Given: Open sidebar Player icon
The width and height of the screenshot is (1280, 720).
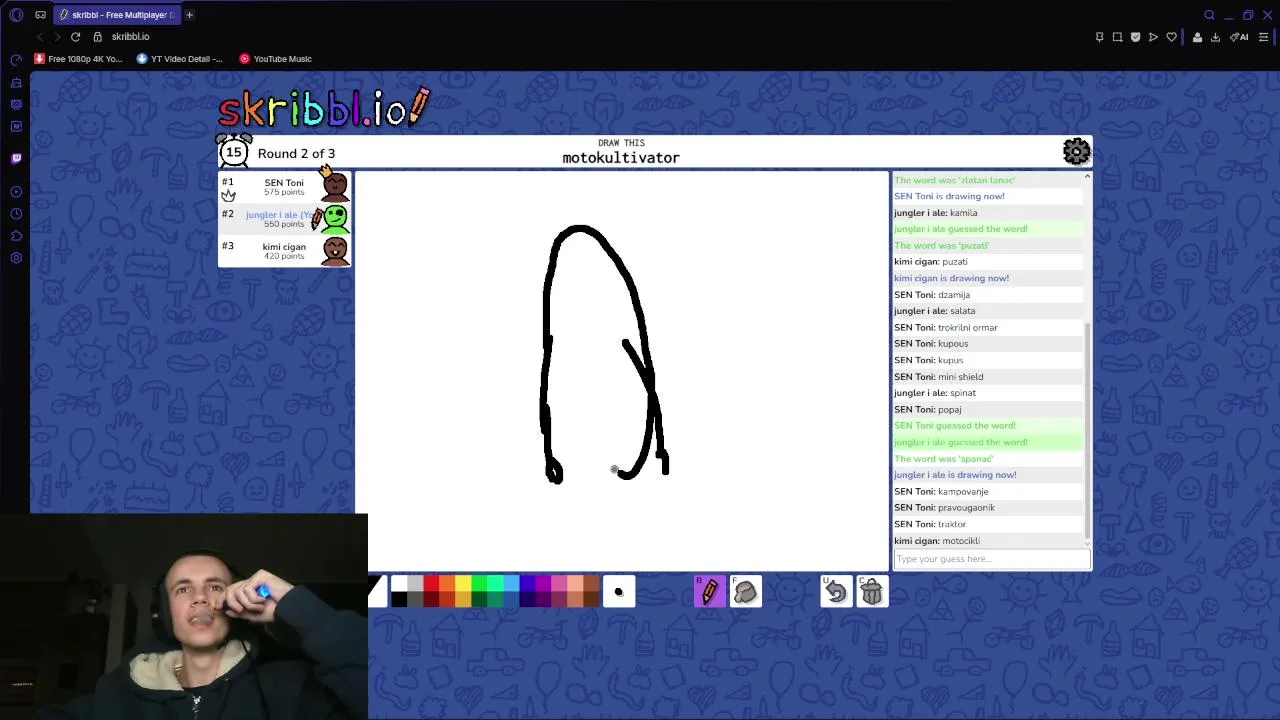Looking at the screenshot, I should (x=16, y=192).
